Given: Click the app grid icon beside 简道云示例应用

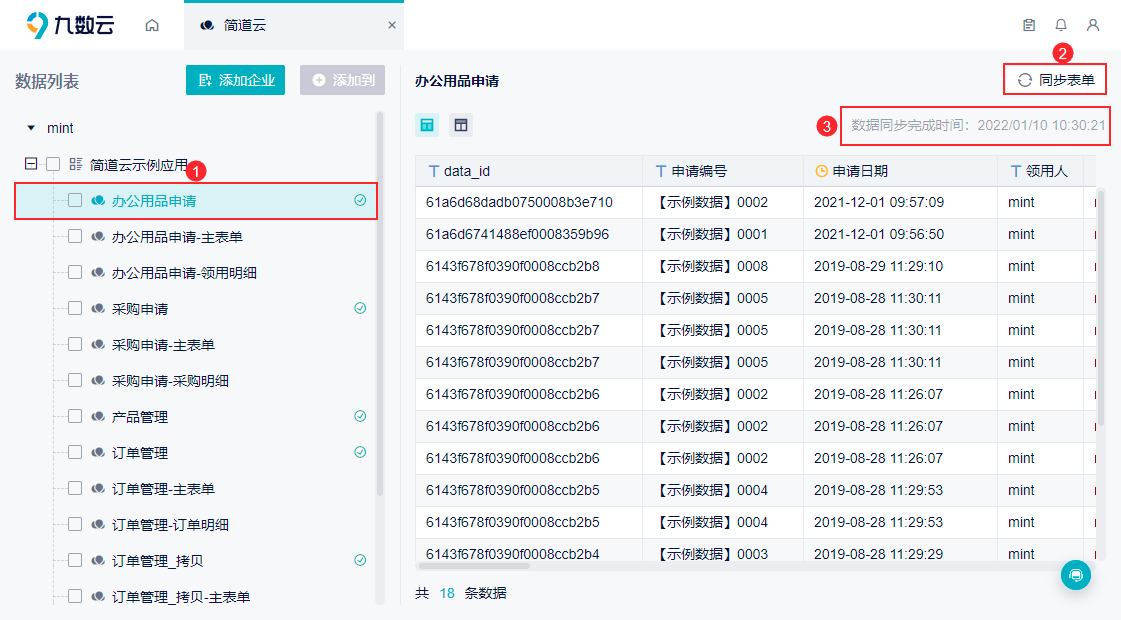Looking at the screenshot, I should click(x=76, y=164).
